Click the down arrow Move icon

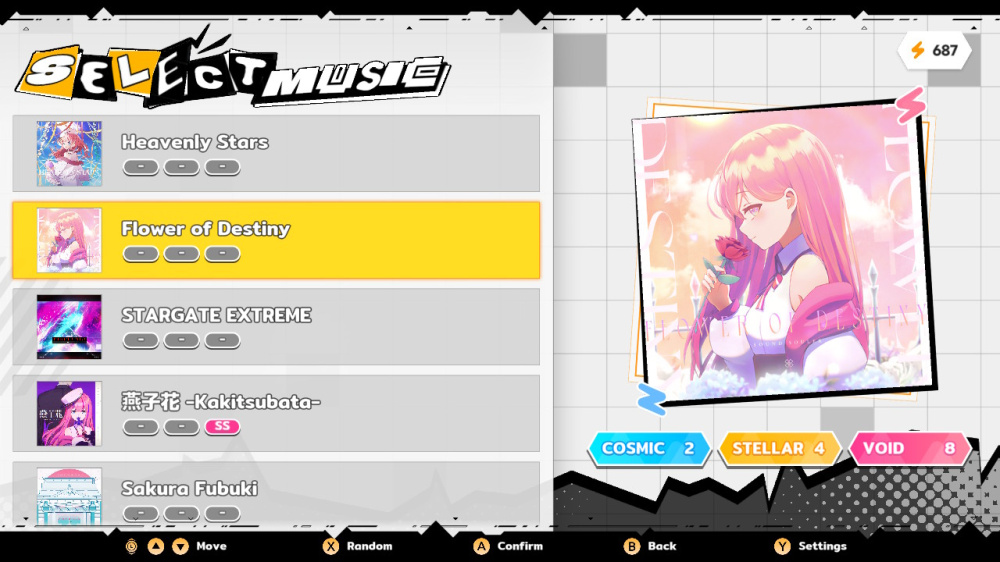180,546
